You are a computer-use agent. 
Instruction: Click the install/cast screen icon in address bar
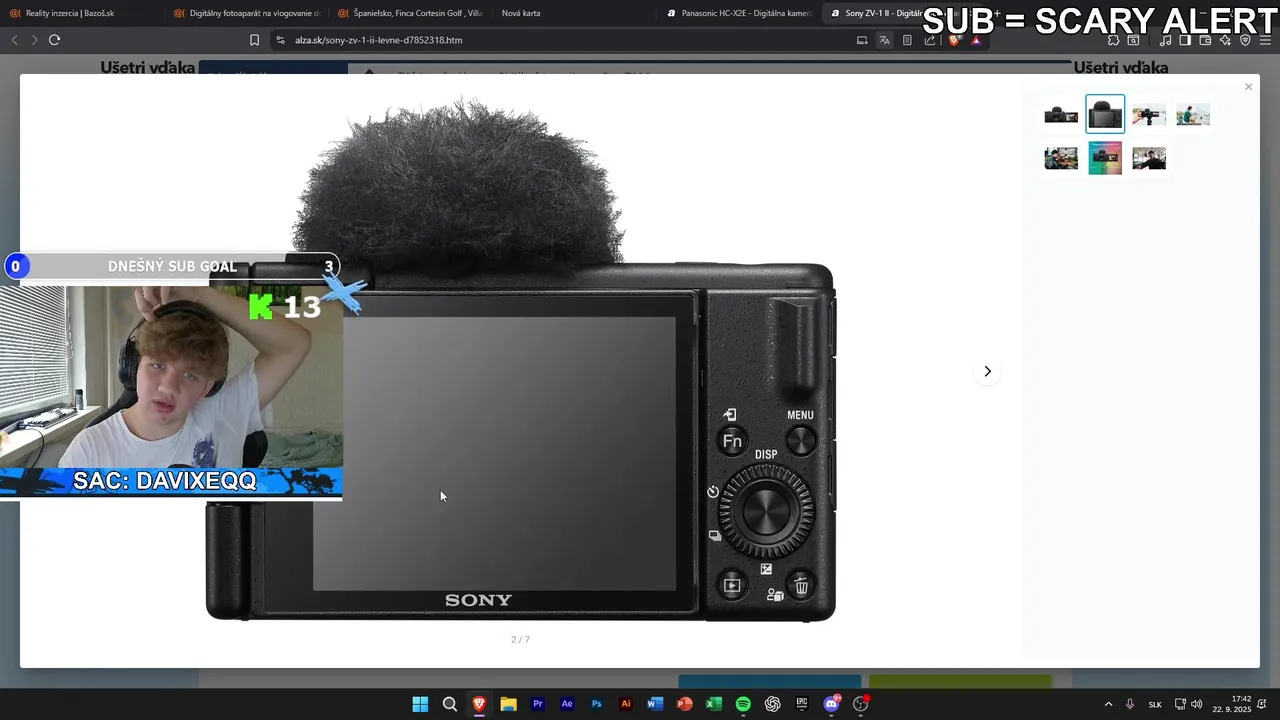862,40
